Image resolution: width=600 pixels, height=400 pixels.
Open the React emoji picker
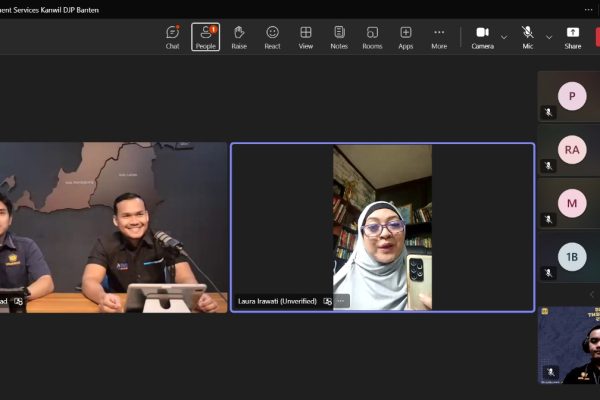272,37
